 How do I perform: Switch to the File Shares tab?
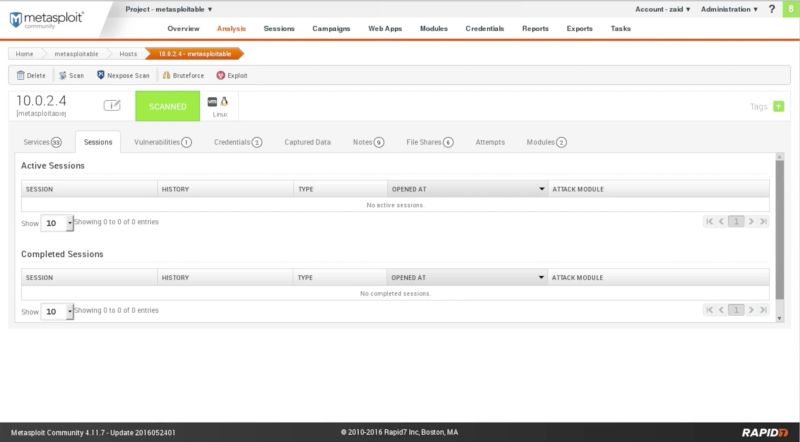[x=430, y=142]
